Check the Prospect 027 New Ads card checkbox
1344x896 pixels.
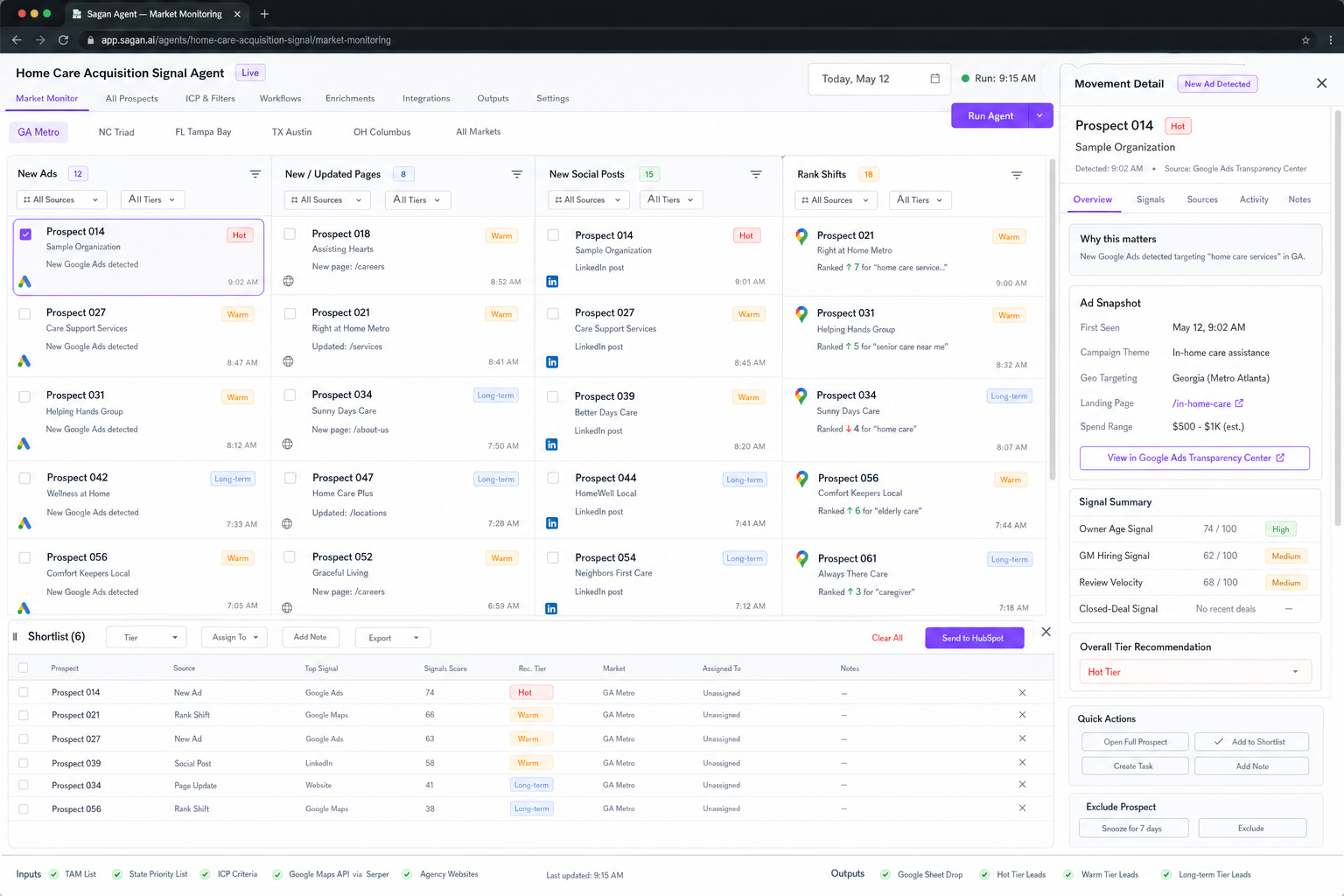24,313
